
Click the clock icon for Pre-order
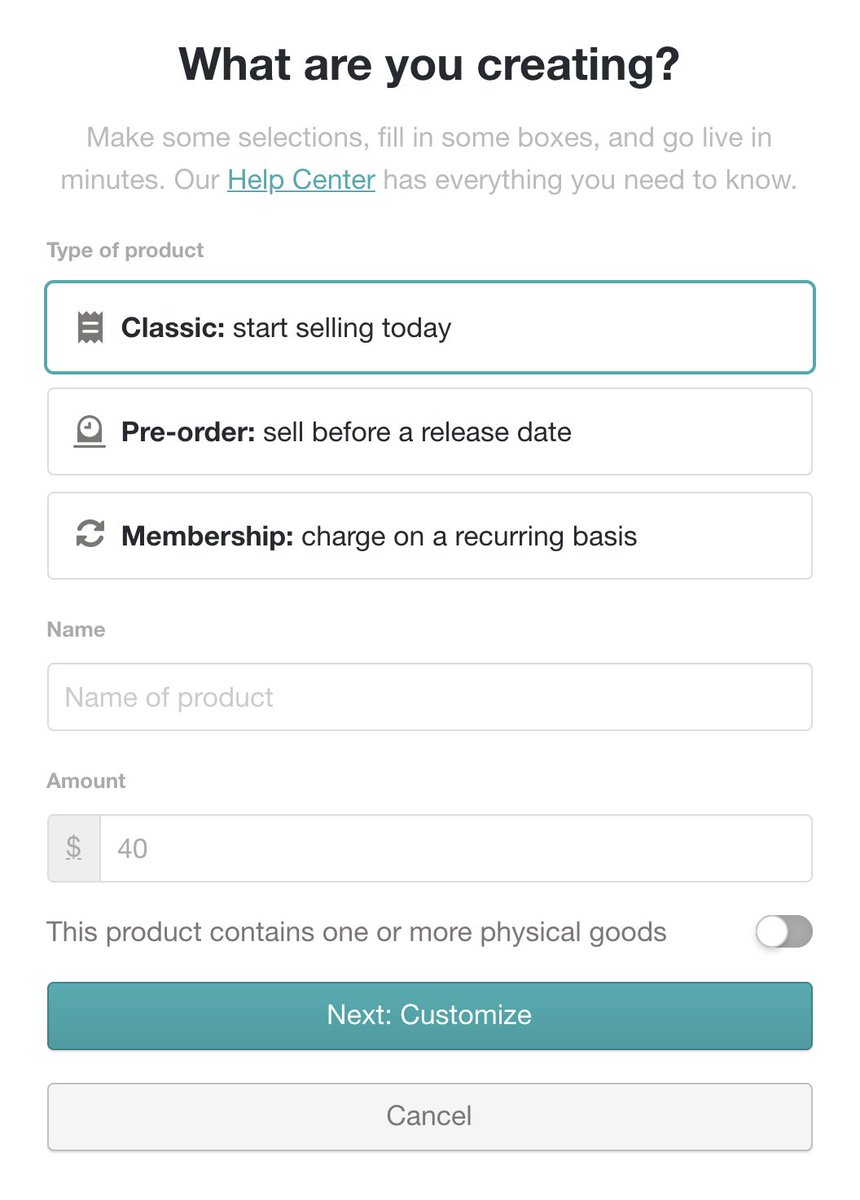[90, 432]
